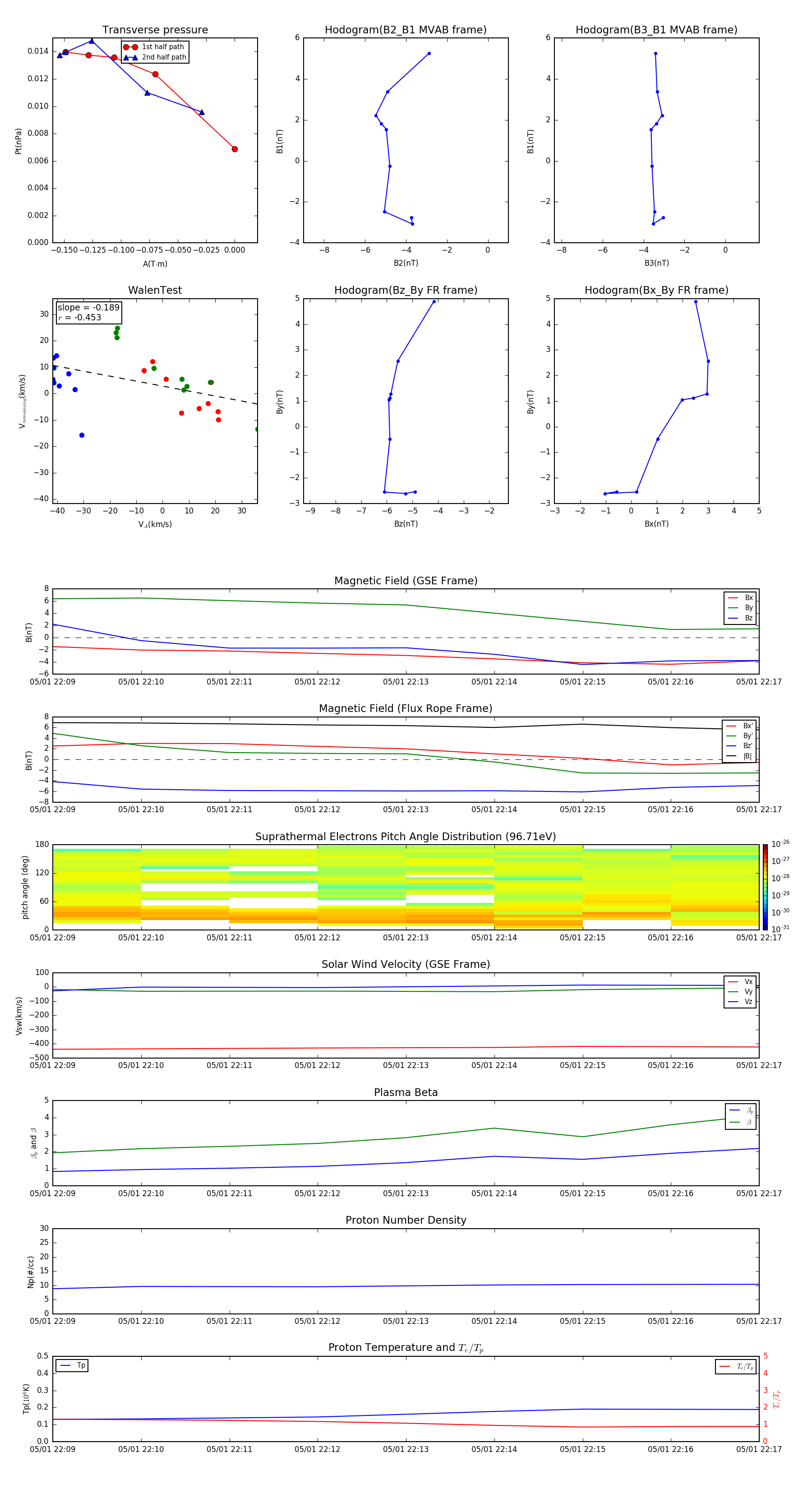Click the topmost point of the Bx_By hodogram
812x1489 pixels.
coord(696,302)
